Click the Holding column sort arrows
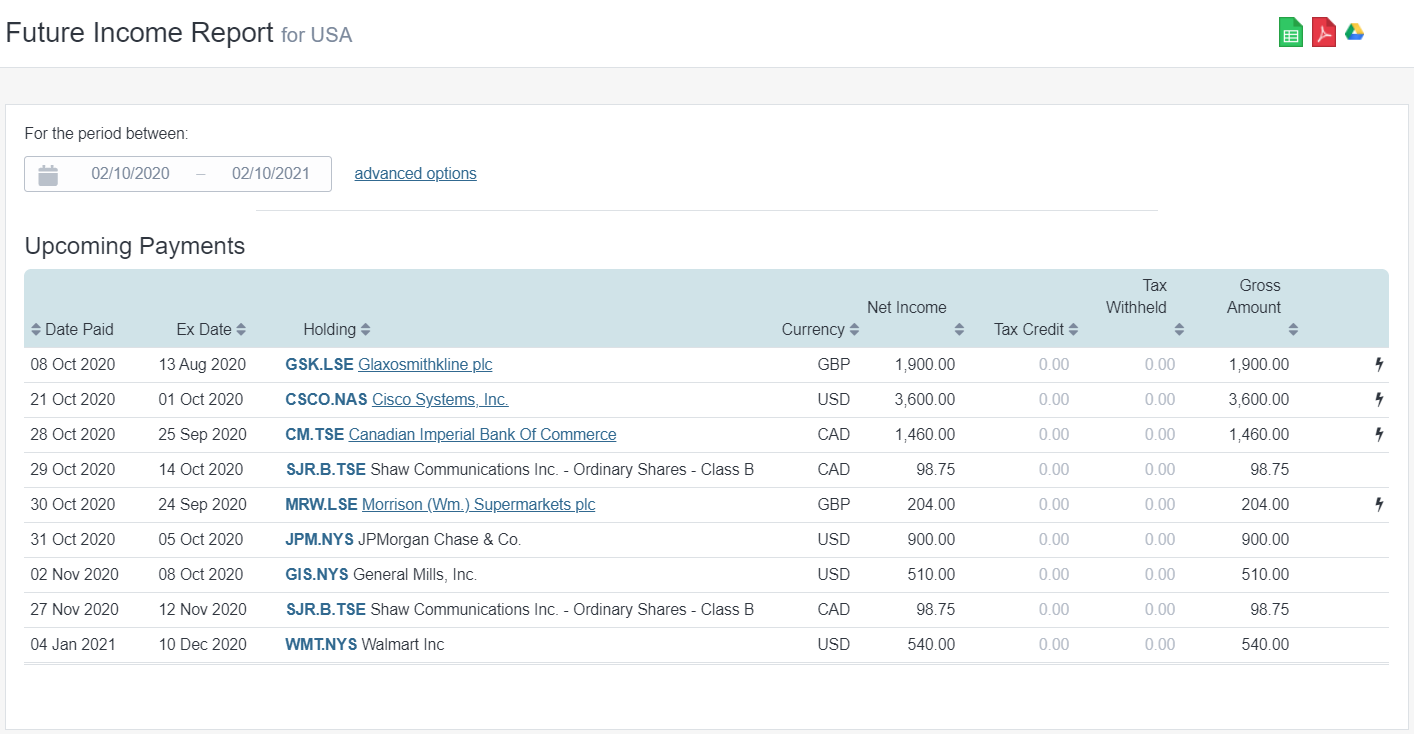 (x=364, y=329)
